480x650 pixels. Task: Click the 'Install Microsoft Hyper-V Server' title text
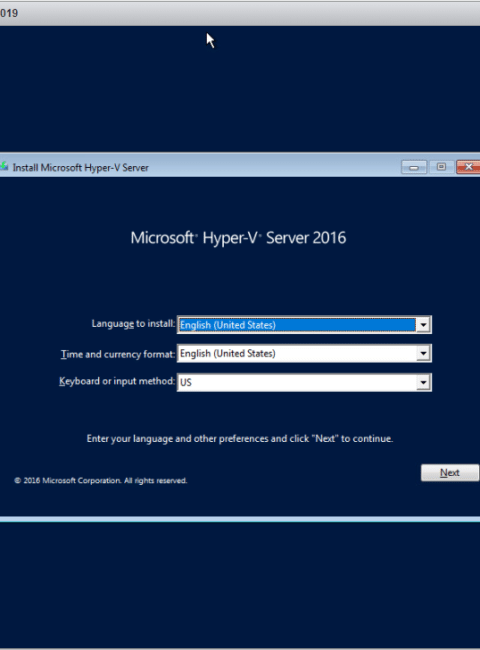coord(80,167)
